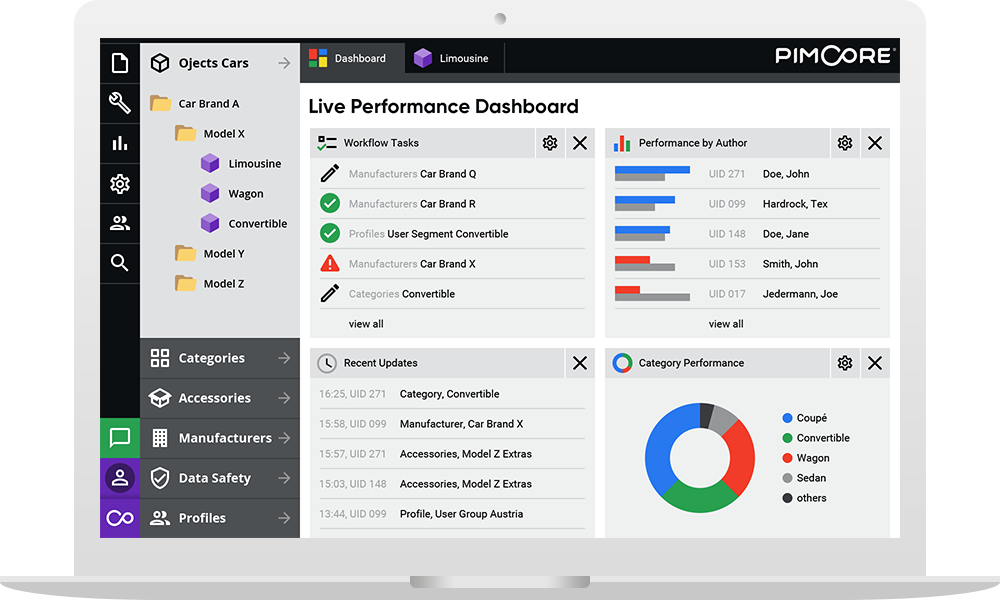Open the sidebar settings gear icon
This screenshot has height=600, width=1000.
point(120,184)
